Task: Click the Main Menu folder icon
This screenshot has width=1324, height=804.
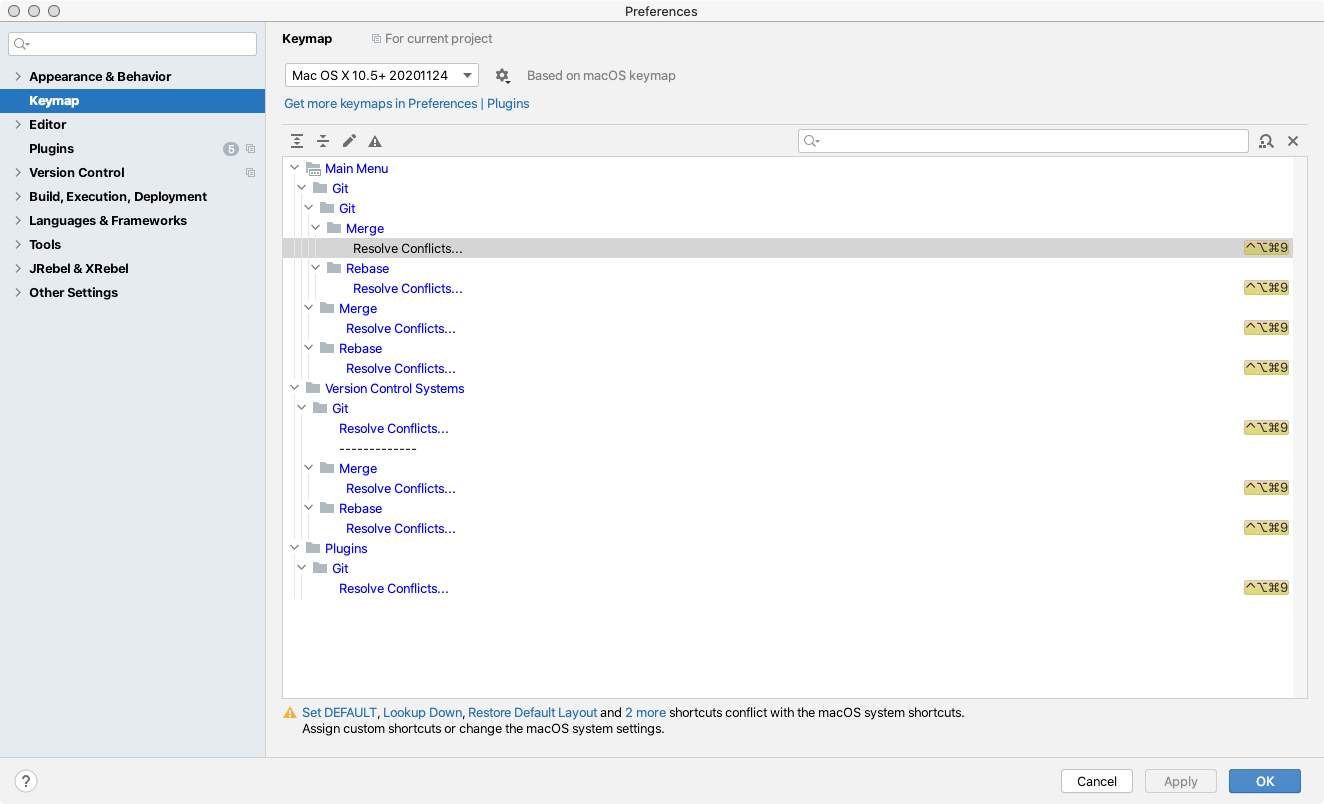Action: pyautogui.click(x=313, y=169)
